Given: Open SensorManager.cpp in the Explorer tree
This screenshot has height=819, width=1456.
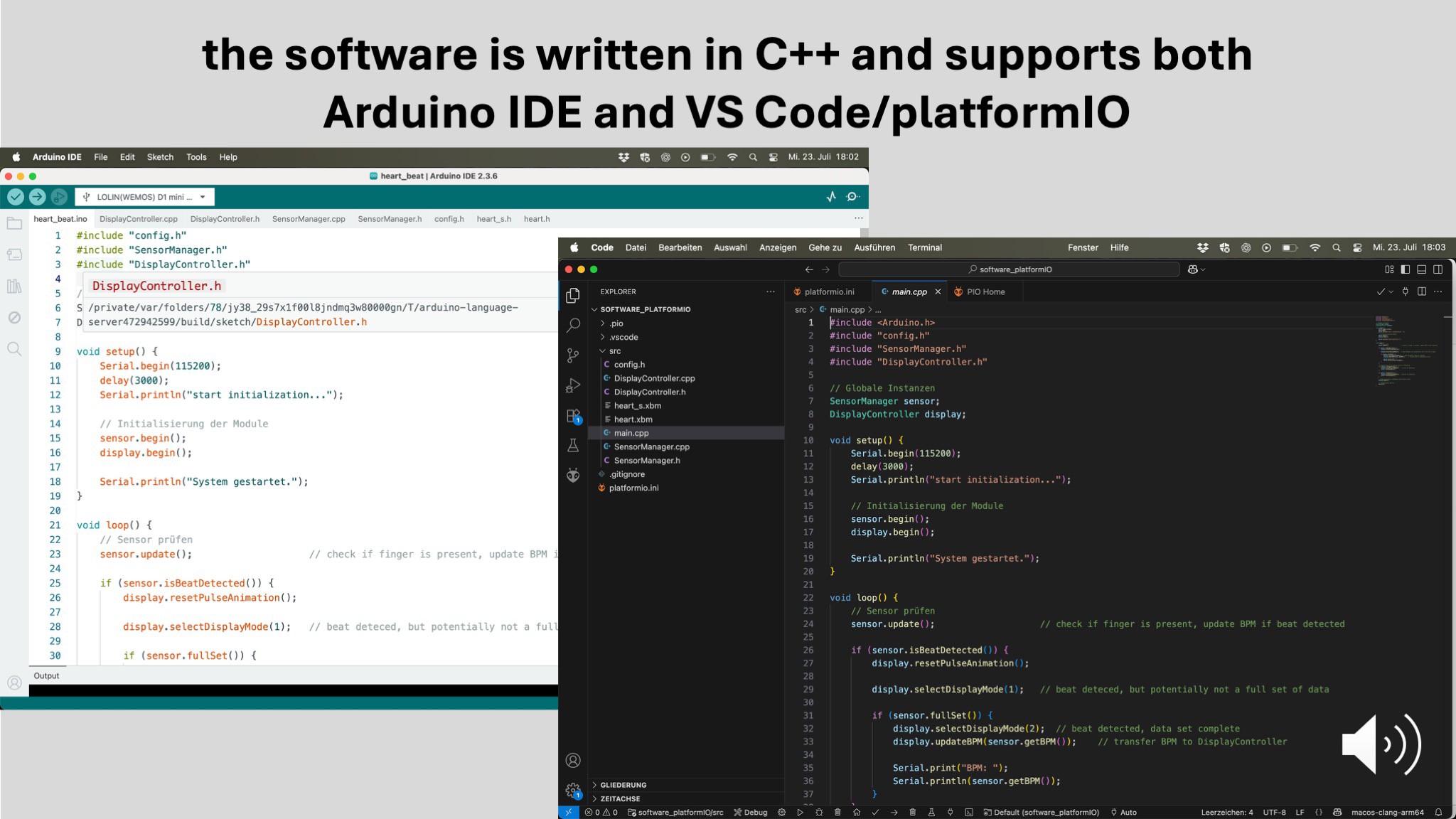Looking at the screenshot, I should [651, 446].
